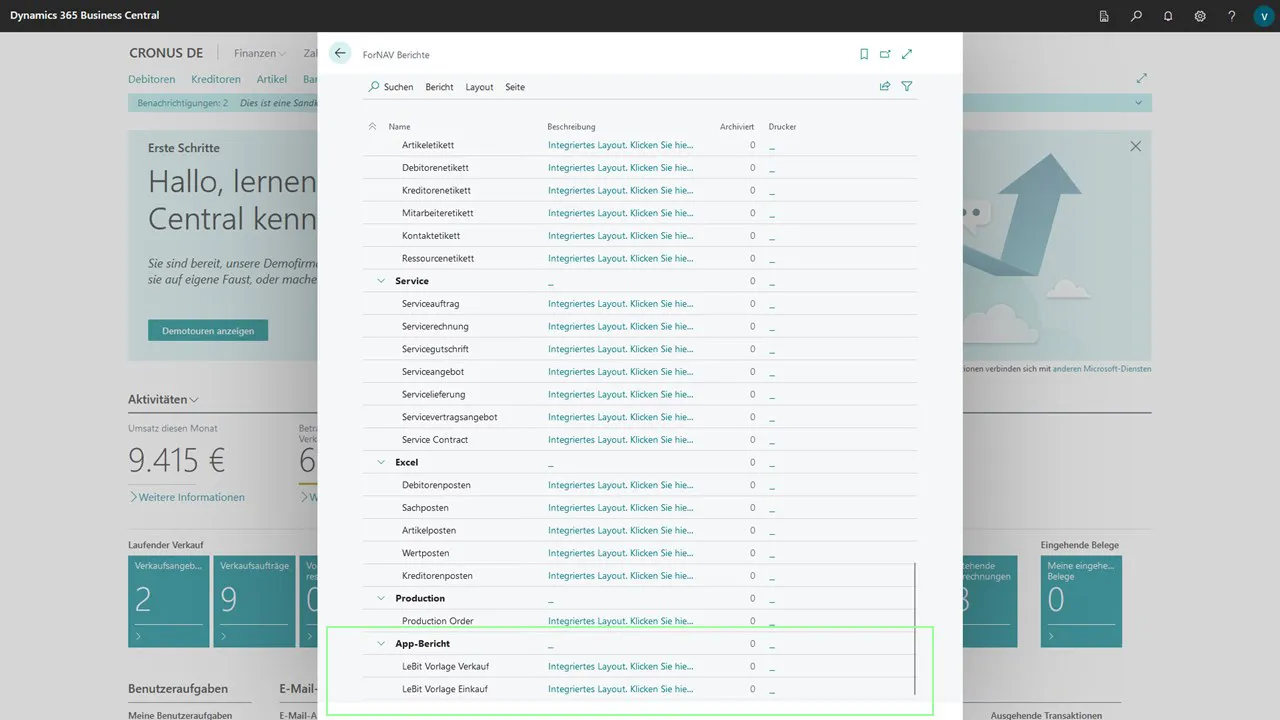Image resolution: width=1280 pixels, height=720 pixels.
Task: Open Integriertes Layout link for LeBit Vorlage Verkauf
Action: coord(620,667)
